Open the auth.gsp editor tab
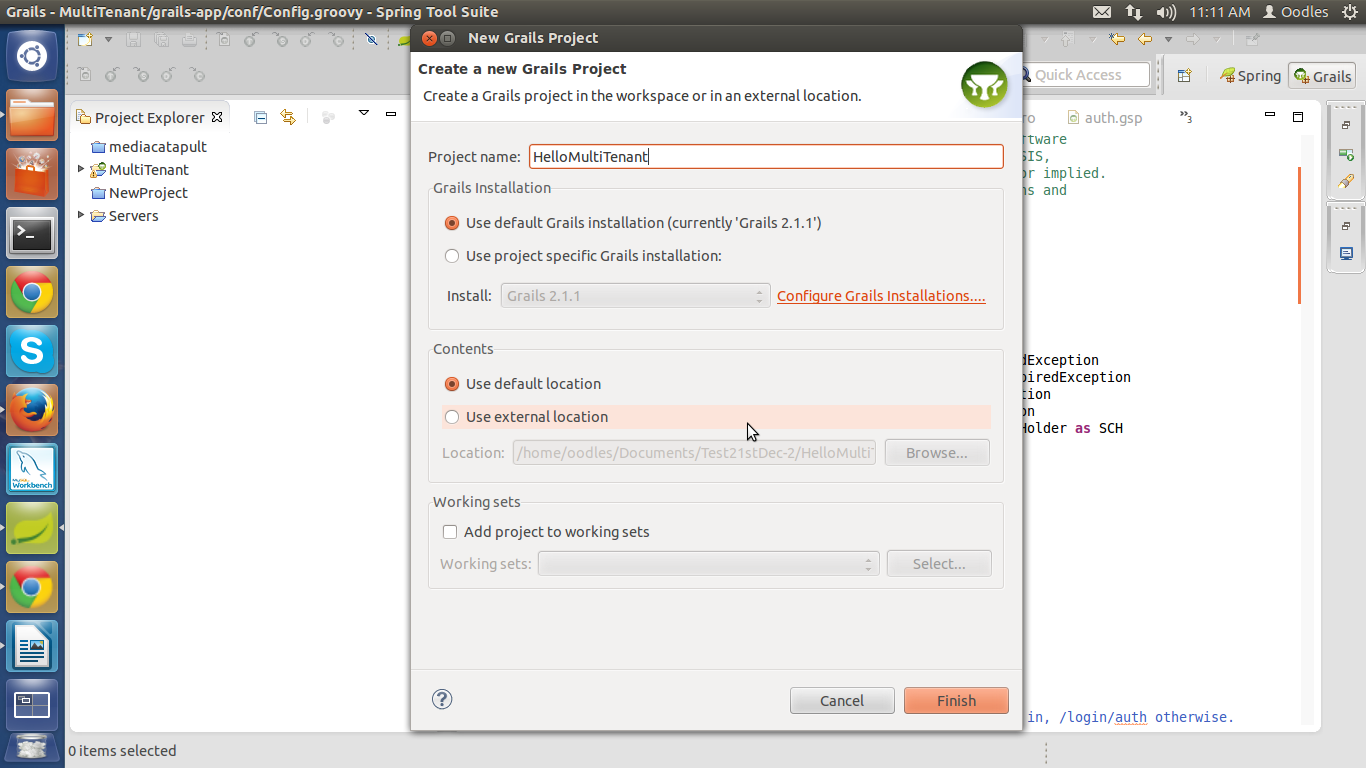The height and width of the screenshot is (768, 1366). click(1104, 118)
